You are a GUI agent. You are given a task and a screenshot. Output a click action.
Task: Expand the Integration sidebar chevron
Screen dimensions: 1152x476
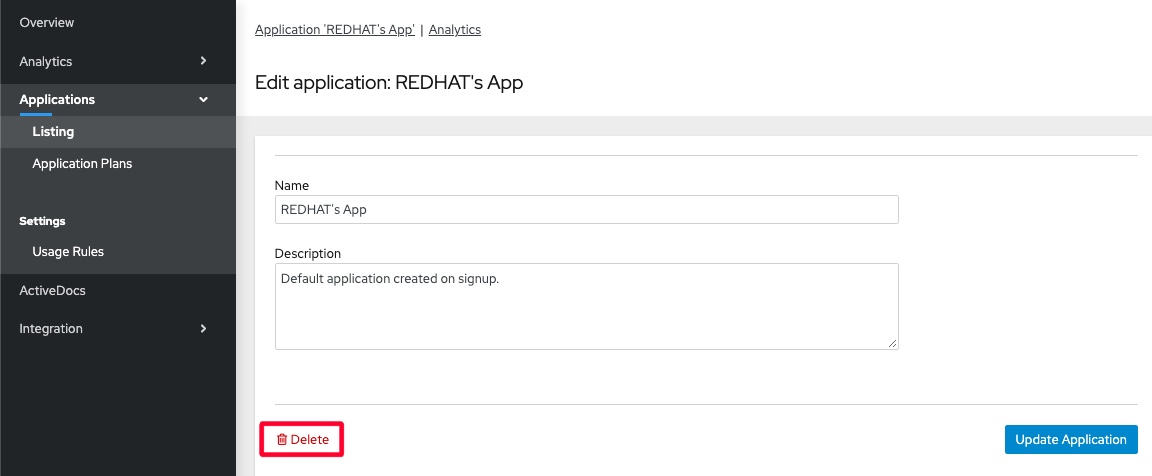tap(203, 328)
